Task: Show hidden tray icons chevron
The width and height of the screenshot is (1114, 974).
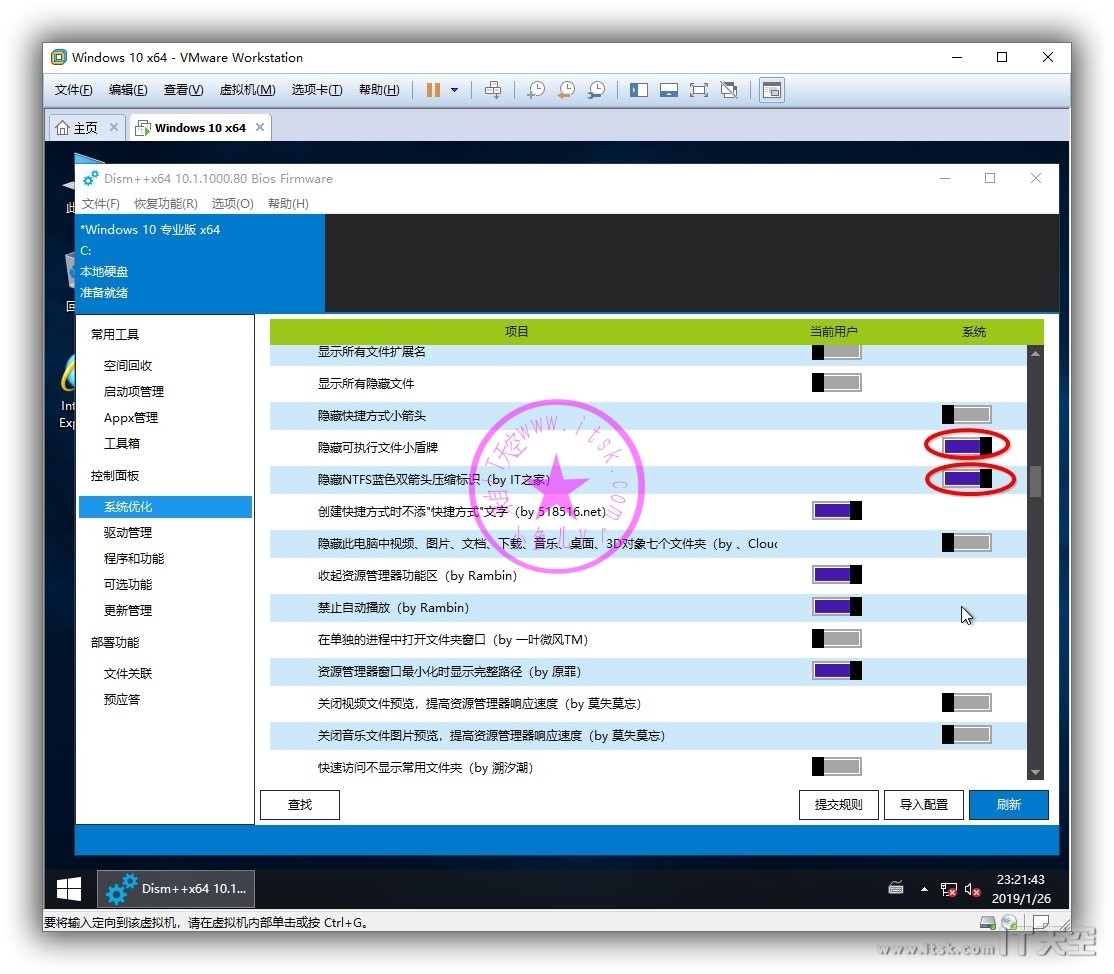Action: [x=924, y=889]
